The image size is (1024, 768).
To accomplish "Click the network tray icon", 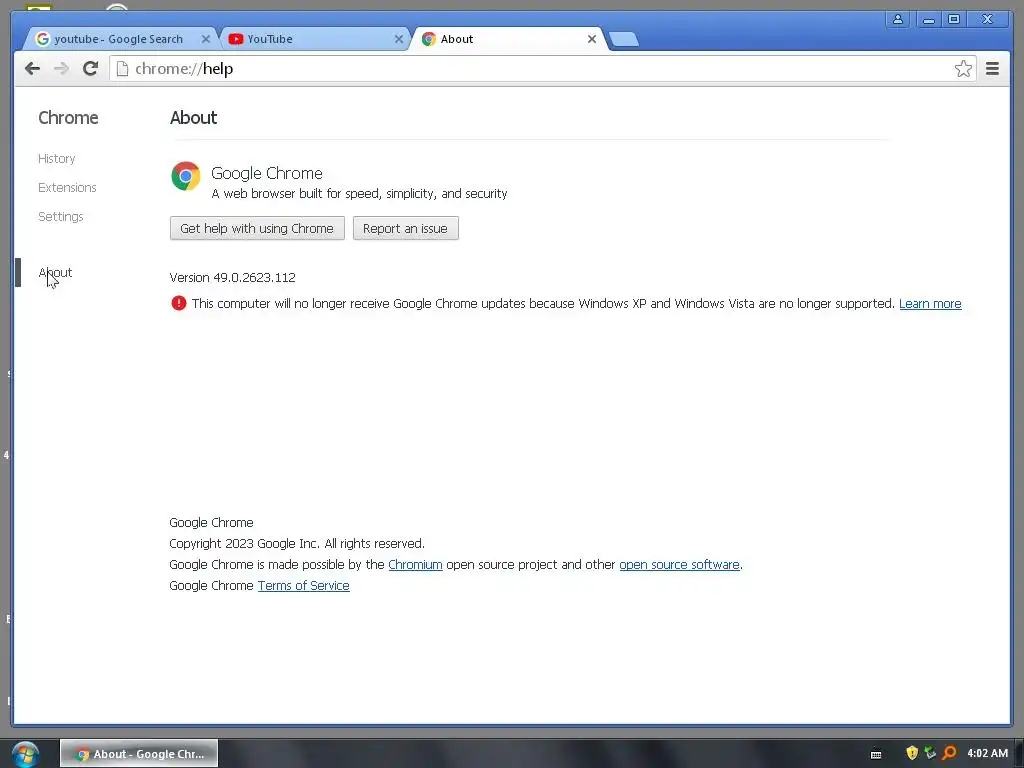I will (931, 753).
